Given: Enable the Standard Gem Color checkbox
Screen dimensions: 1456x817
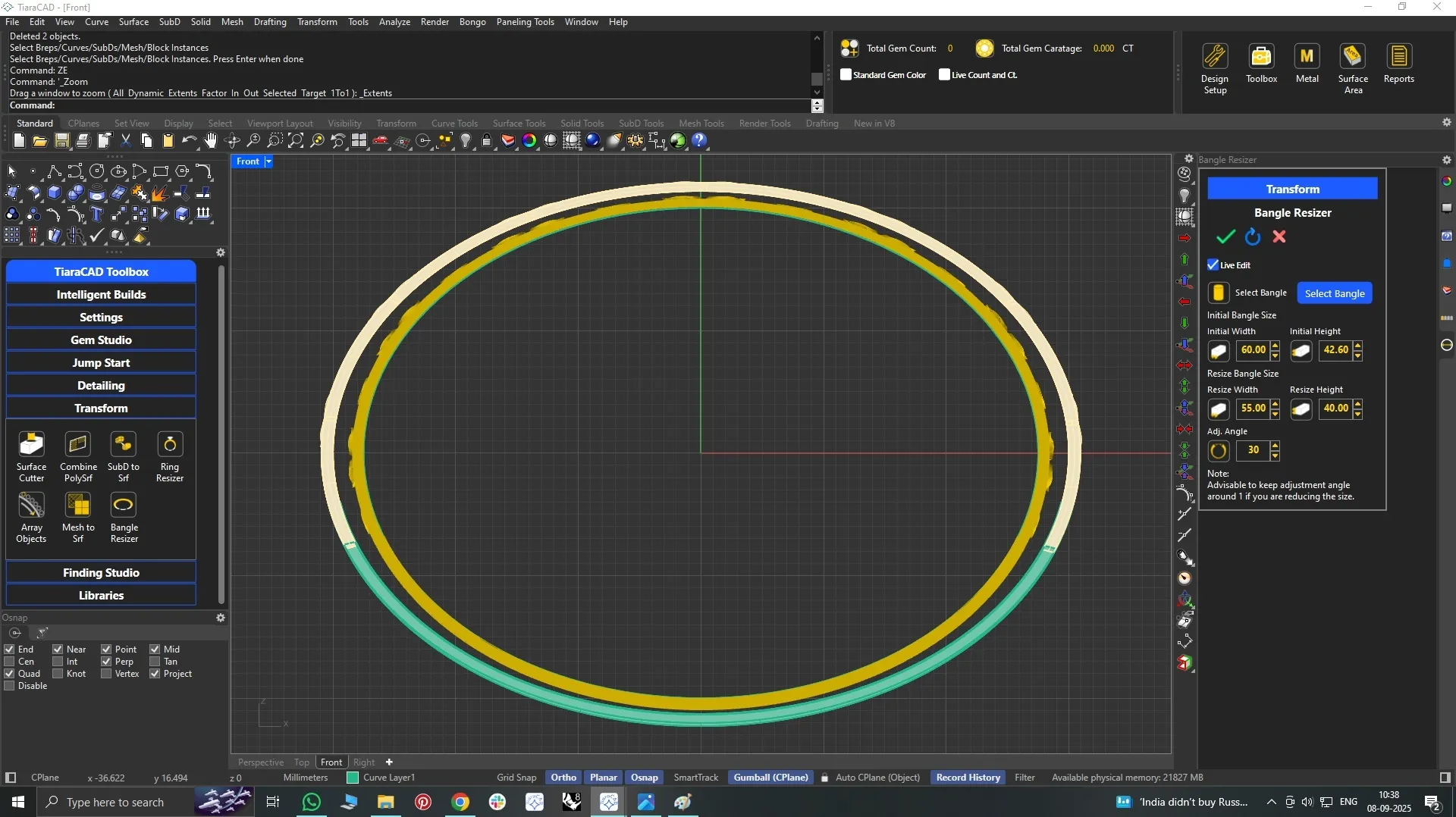Looking at the screenshot, I should tap(846, 74).
